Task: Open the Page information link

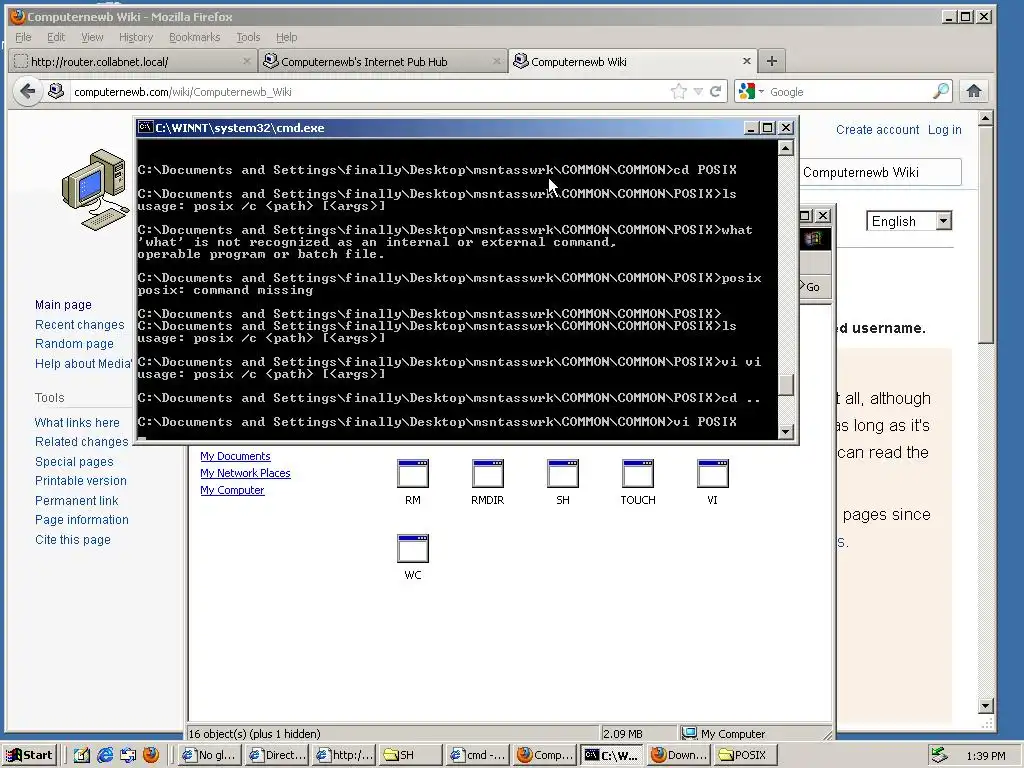Action: click(x=82, y=520)
